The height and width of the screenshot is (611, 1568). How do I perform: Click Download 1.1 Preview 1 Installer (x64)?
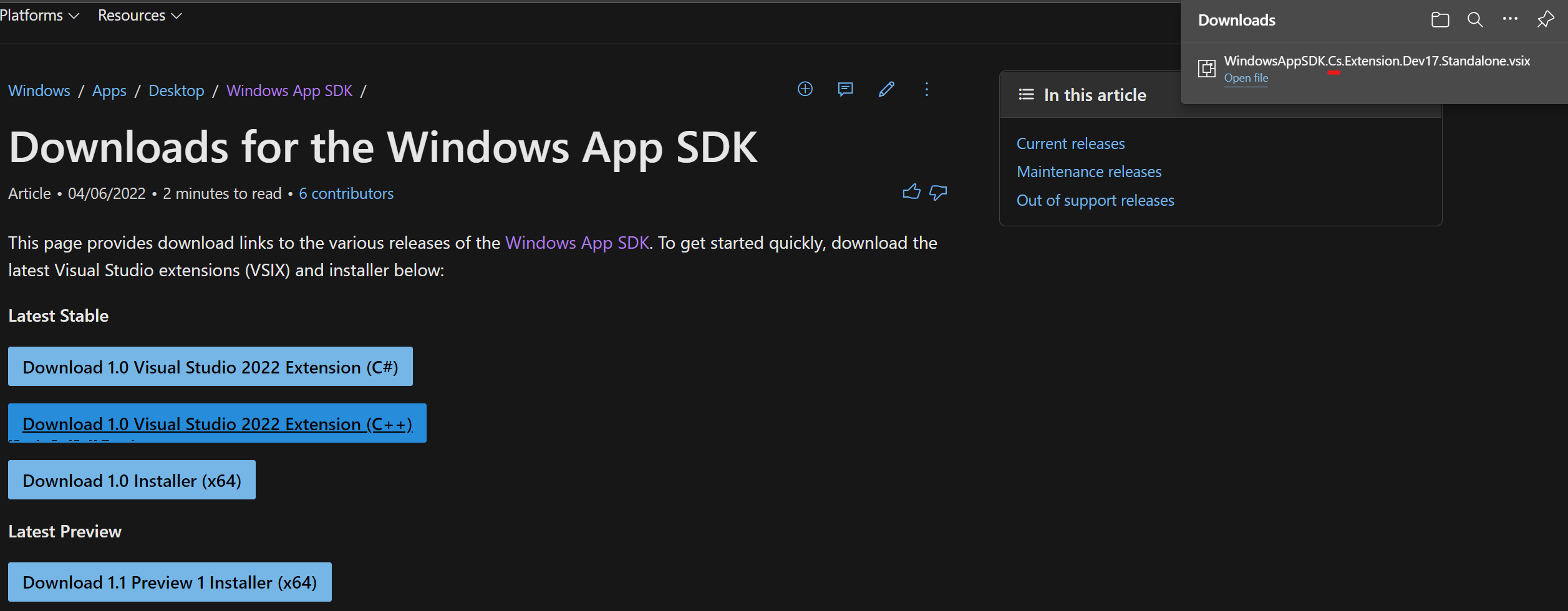click(x=169, y=582)
